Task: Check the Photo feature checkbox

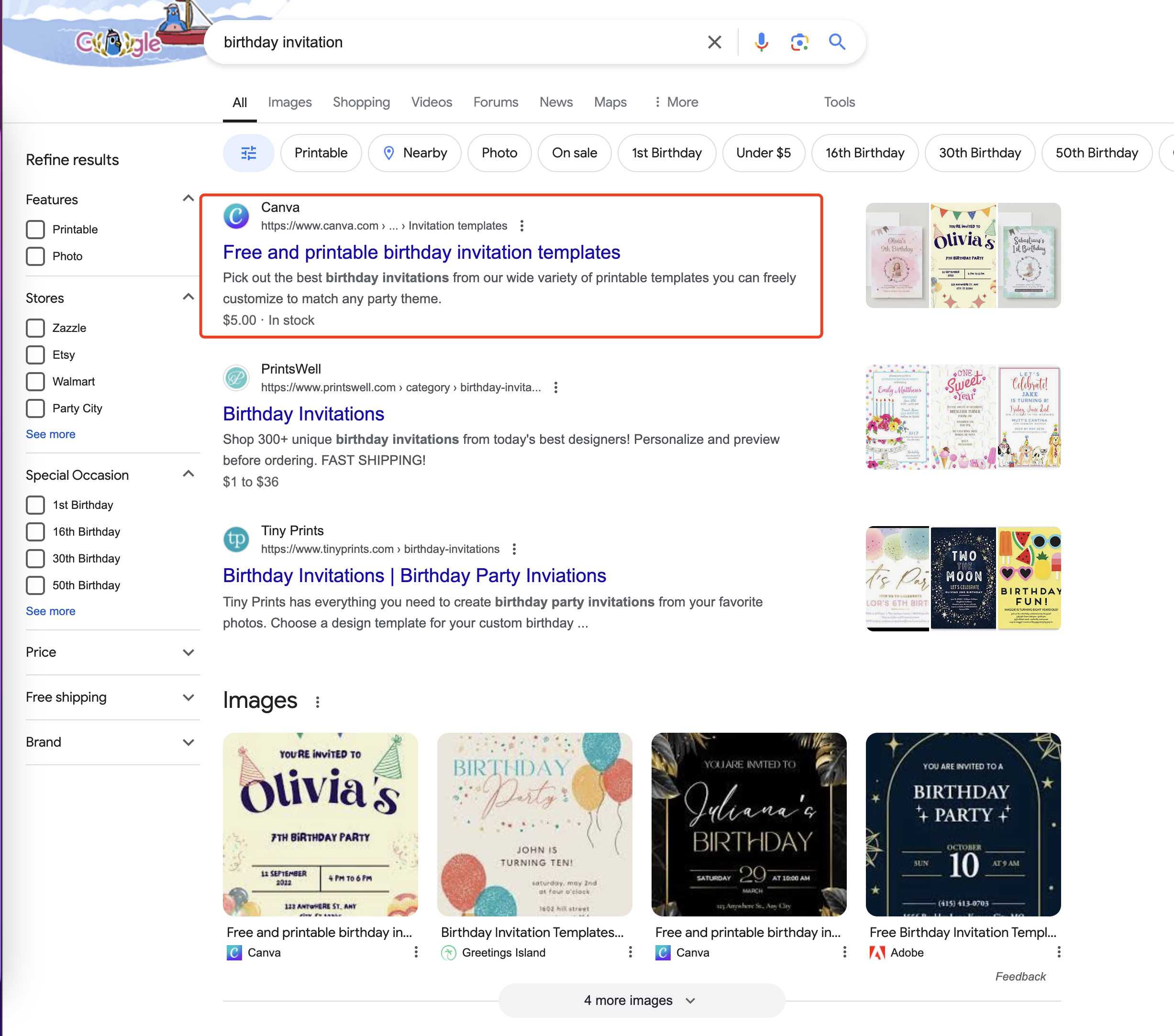Action: pos(35,256)
